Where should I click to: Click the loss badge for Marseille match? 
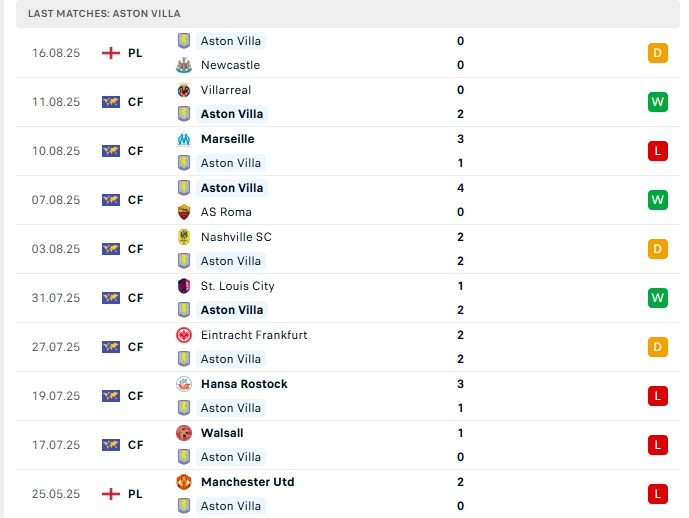[x=657, y=151]
